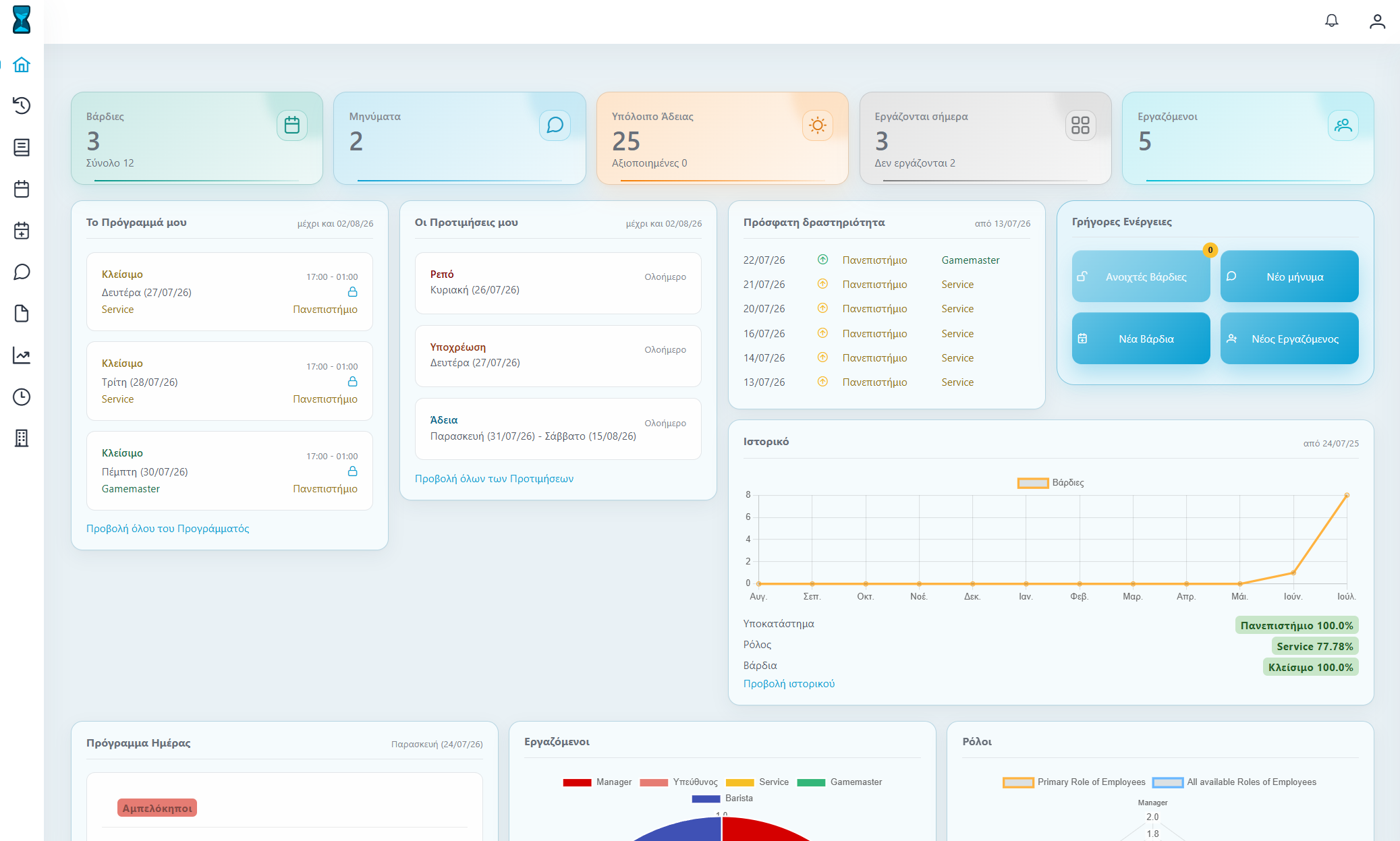Select the Ρεπό Κυριακή (26/07/26) preference card
This screenshot has width=1400, height=841.
558,283
